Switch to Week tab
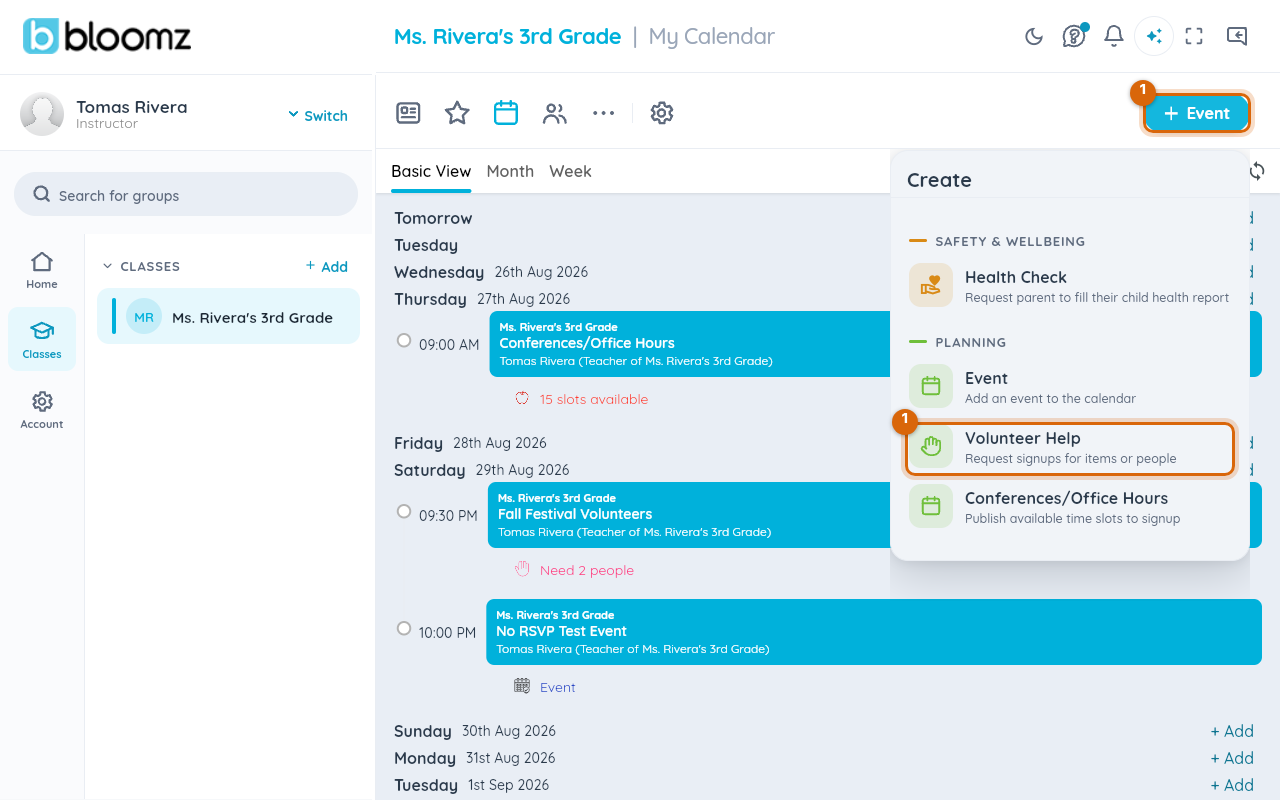 point(570,171)
